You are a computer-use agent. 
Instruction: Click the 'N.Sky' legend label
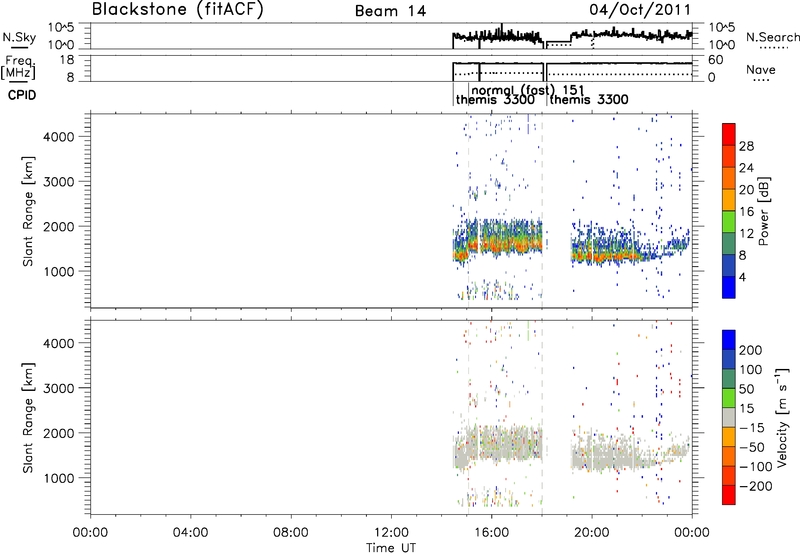[x=19, y=37]
